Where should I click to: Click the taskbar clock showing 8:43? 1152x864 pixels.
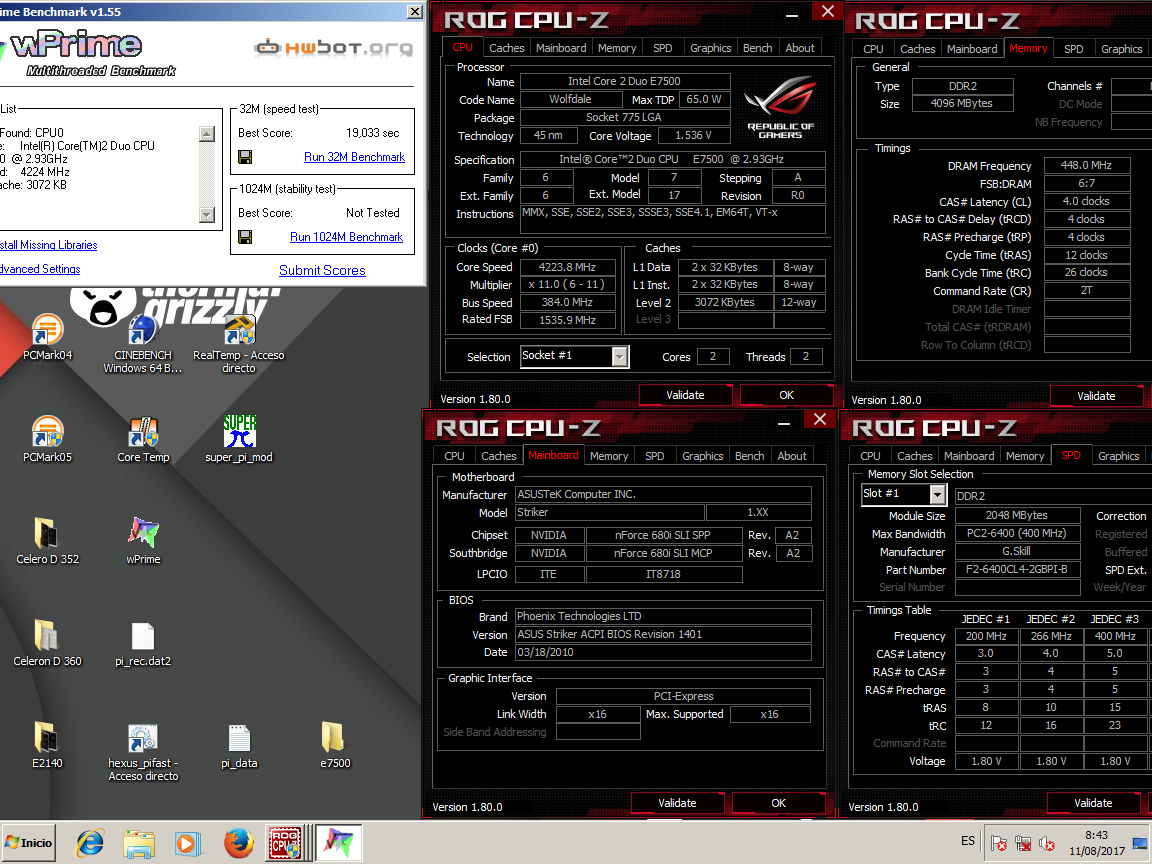1096,843
